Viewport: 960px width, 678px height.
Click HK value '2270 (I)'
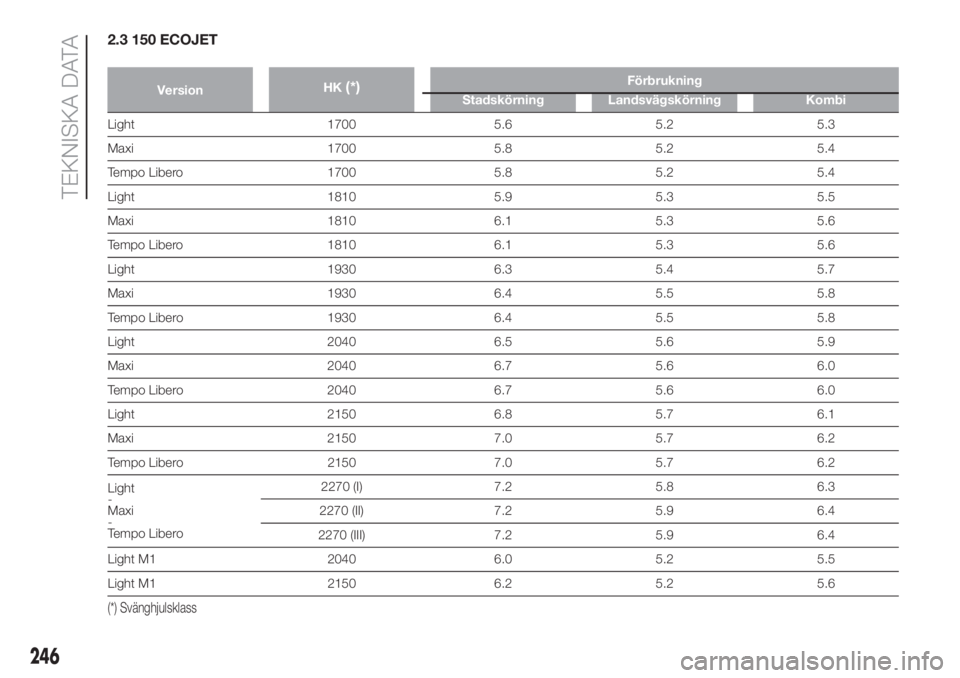pyautogui.click(x=341, y=486)
